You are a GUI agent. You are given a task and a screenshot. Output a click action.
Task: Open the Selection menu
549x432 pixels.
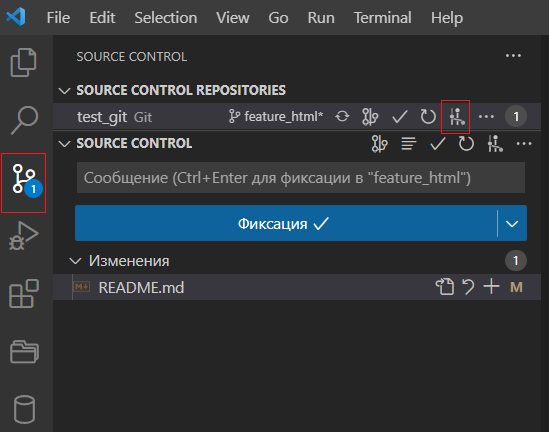[x=166, y=18]
